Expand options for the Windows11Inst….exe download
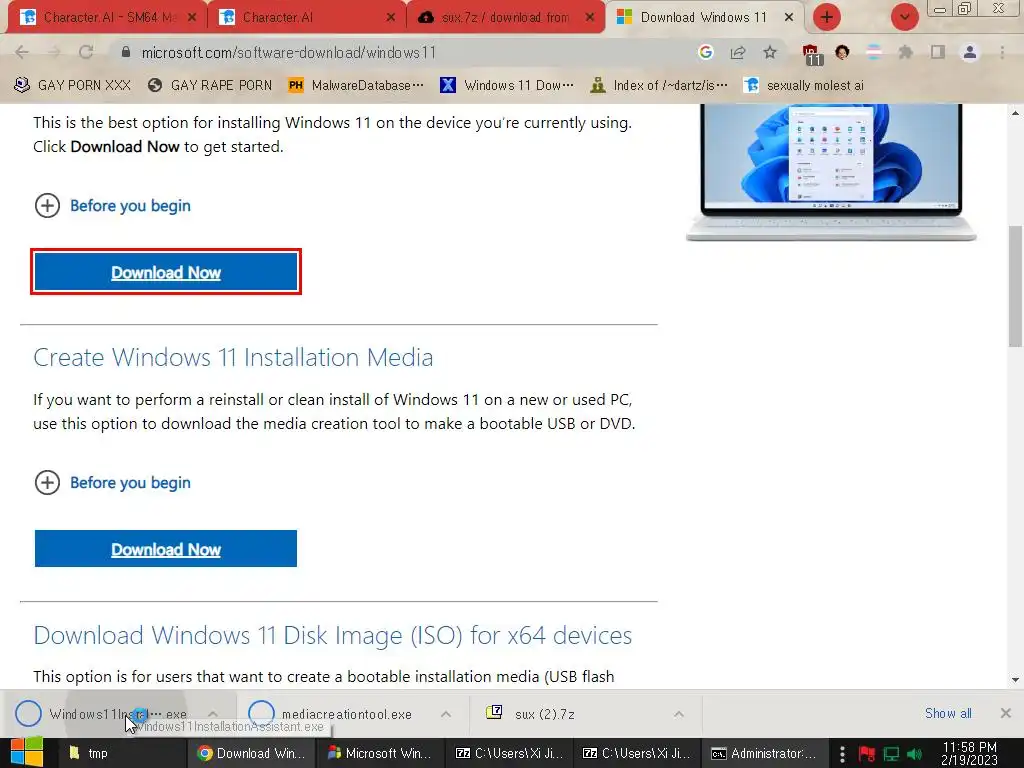1024x768 pixels. tap(213, 714)
